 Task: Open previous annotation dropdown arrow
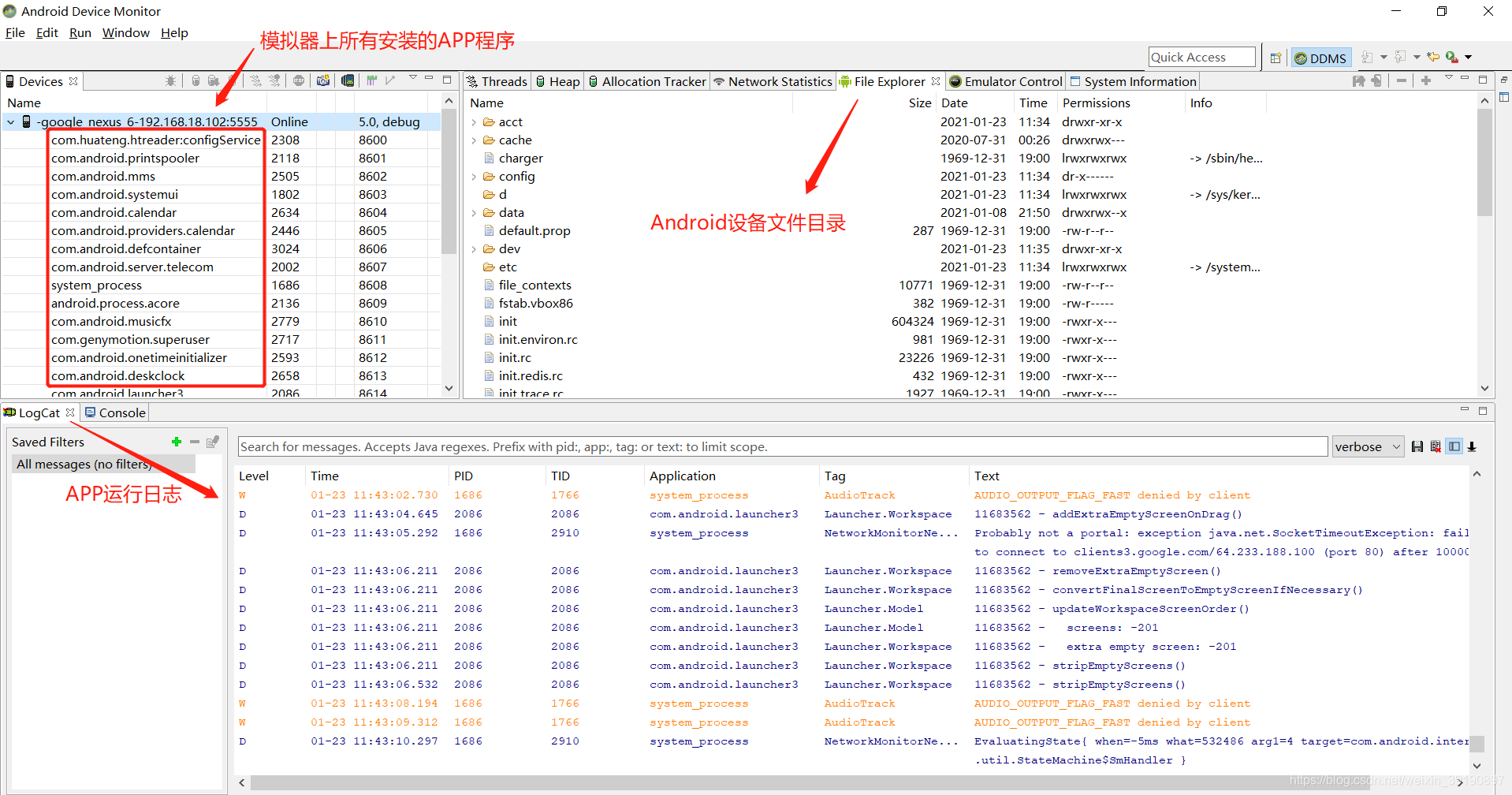point(1417,57)
